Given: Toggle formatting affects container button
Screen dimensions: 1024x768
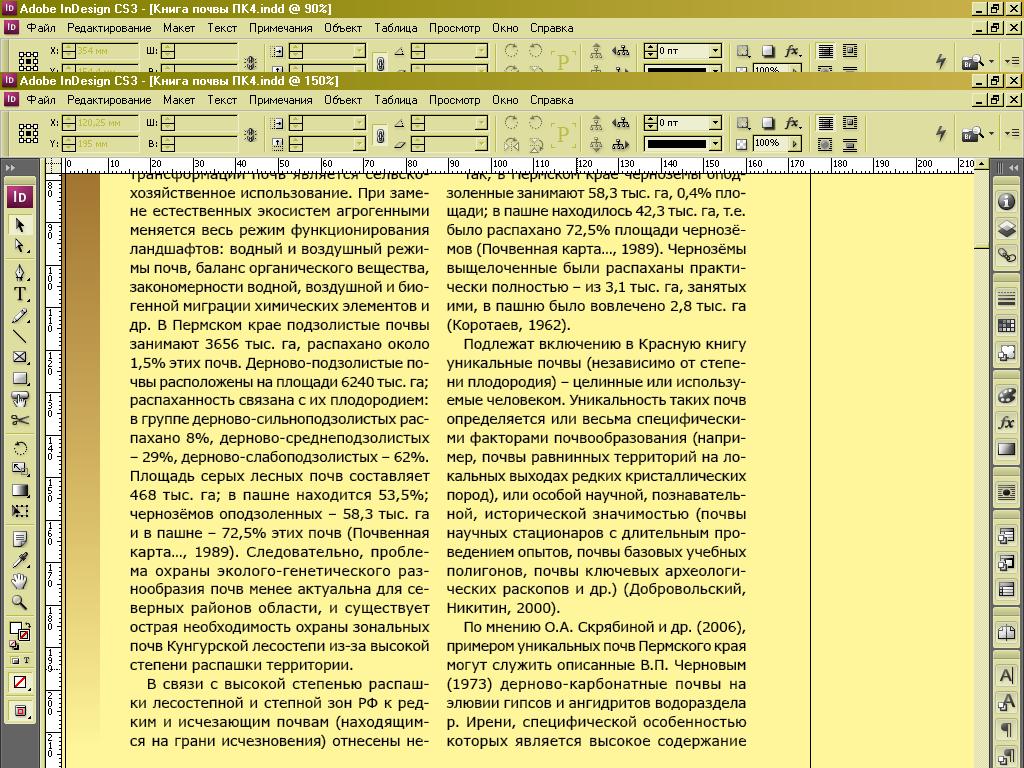Looking at the screenshot, I should (16, 660).
